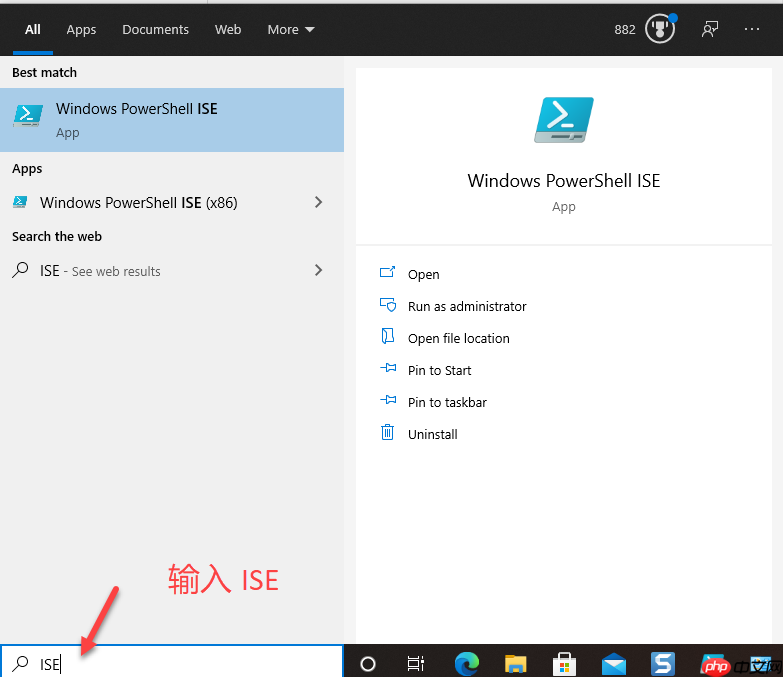Click the large PowerShell ISE preview icon
Screen dimensions: 783x677
[564, 120]
